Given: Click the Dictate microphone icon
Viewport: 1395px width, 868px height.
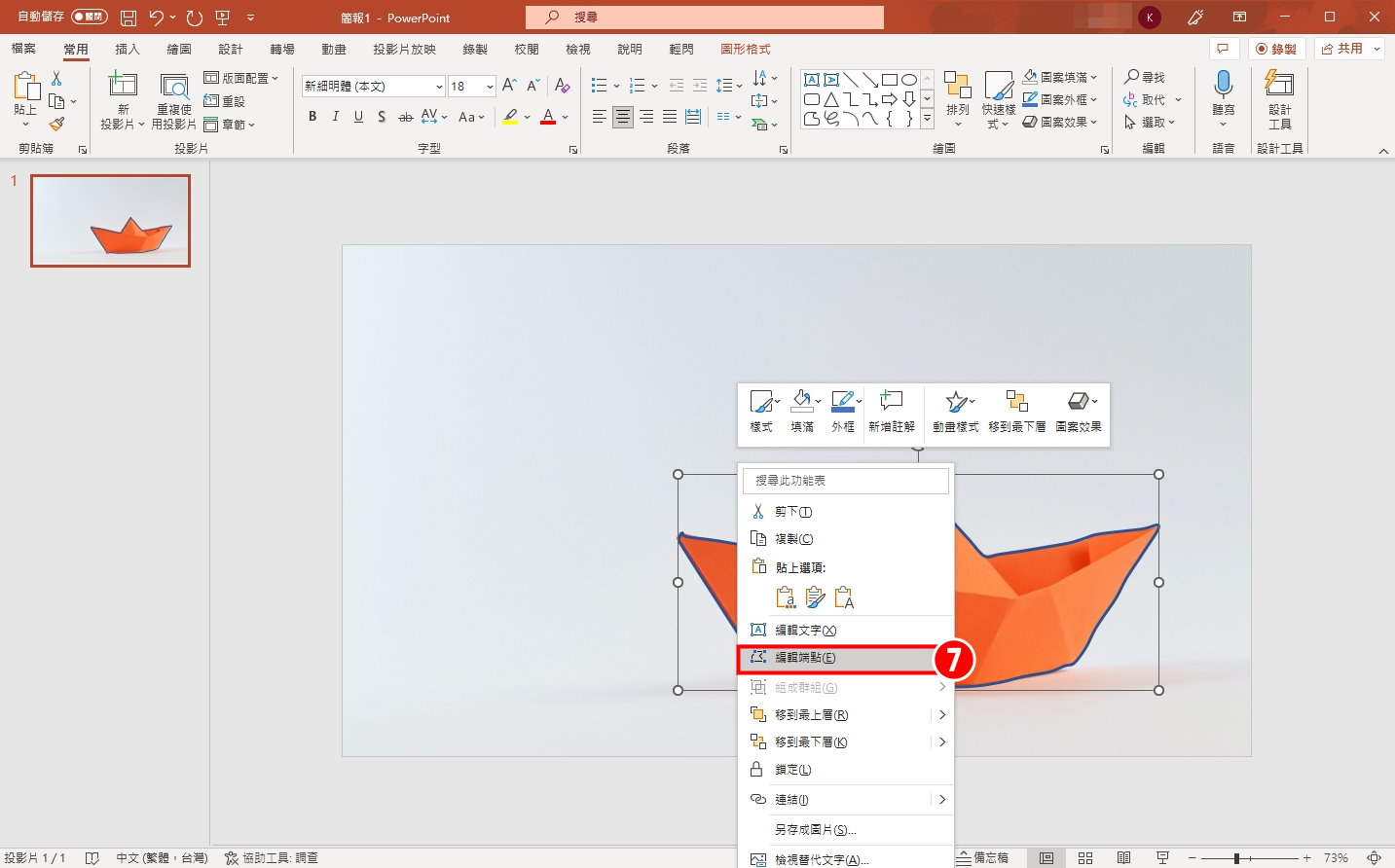Looking at the screenshot, I should [1224, 86].
